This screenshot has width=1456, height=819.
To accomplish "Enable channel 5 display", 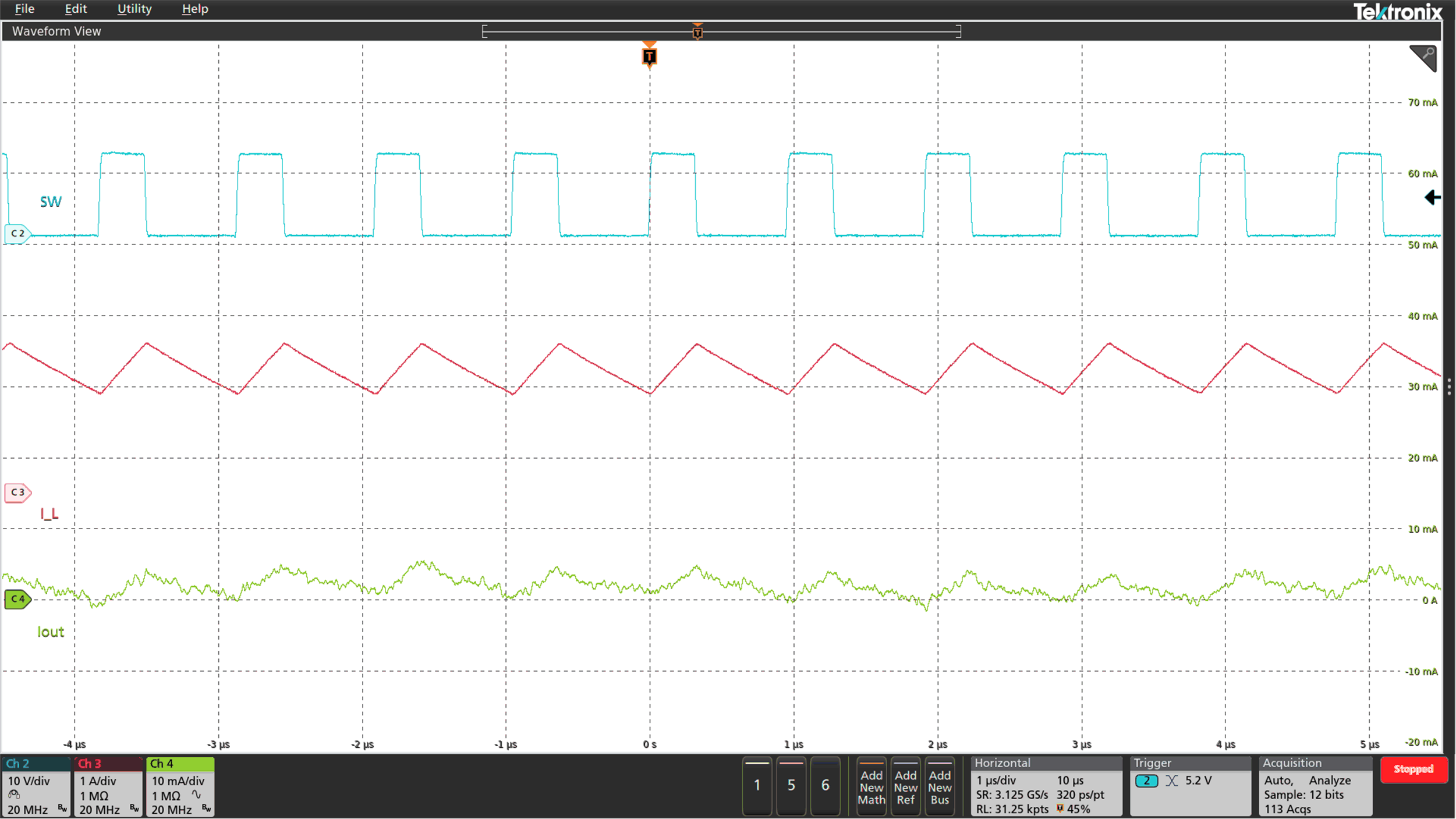I will coord(791,785).
